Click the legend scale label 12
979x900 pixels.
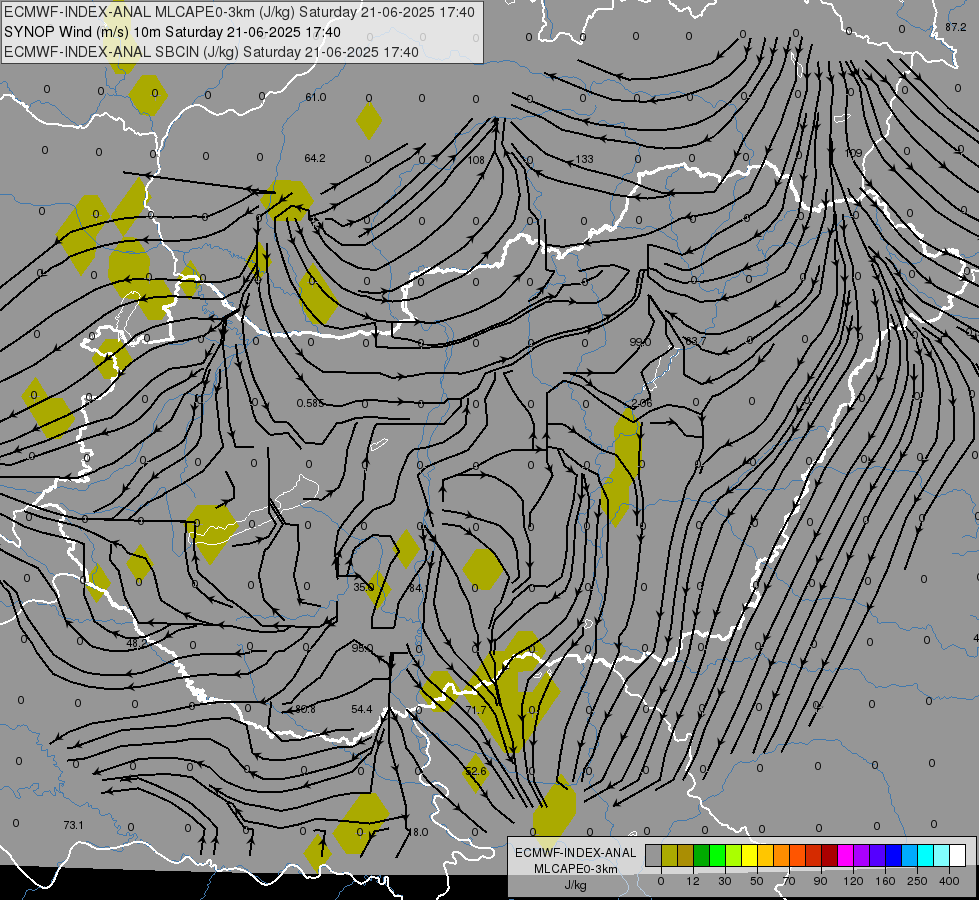(x=693, y=881)
